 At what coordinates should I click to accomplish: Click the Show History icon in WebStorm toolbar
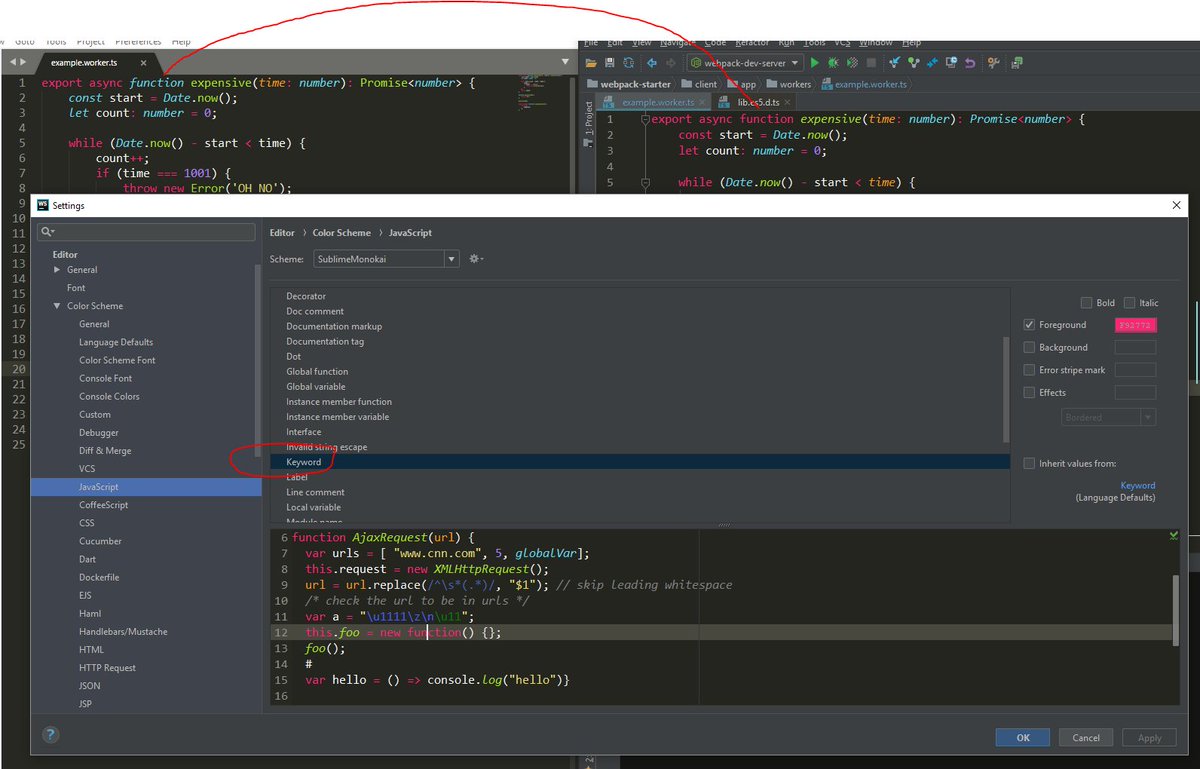(x=951, y=63)
